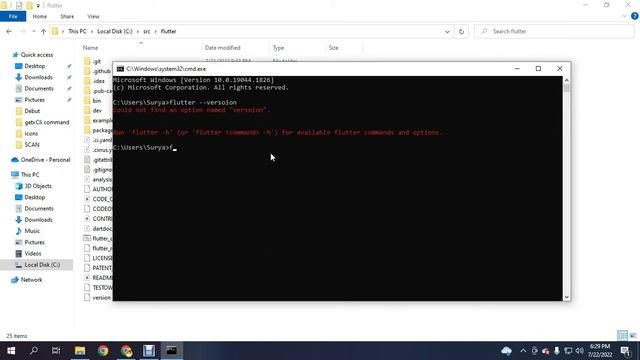
Task: Open Explorer help question mark icon
Action: tap(635, 16)
